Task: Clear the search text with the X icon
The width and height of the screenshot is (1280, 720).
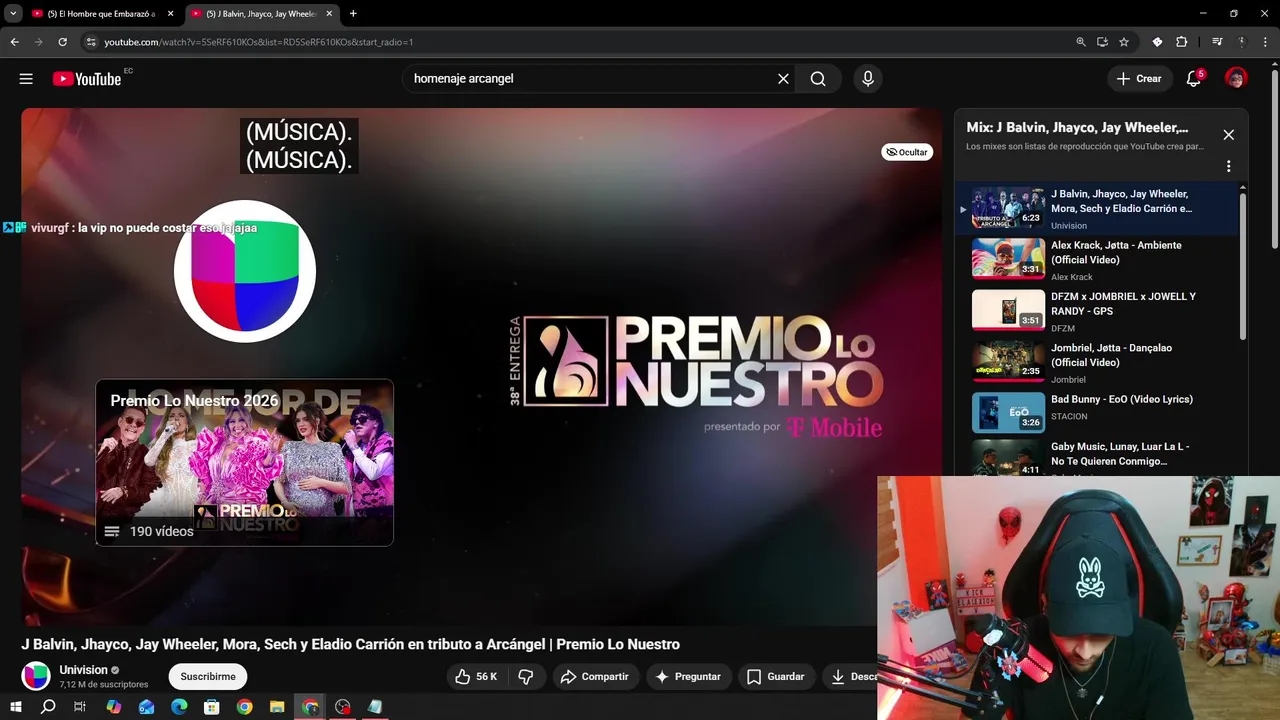Action: [783, 79]
